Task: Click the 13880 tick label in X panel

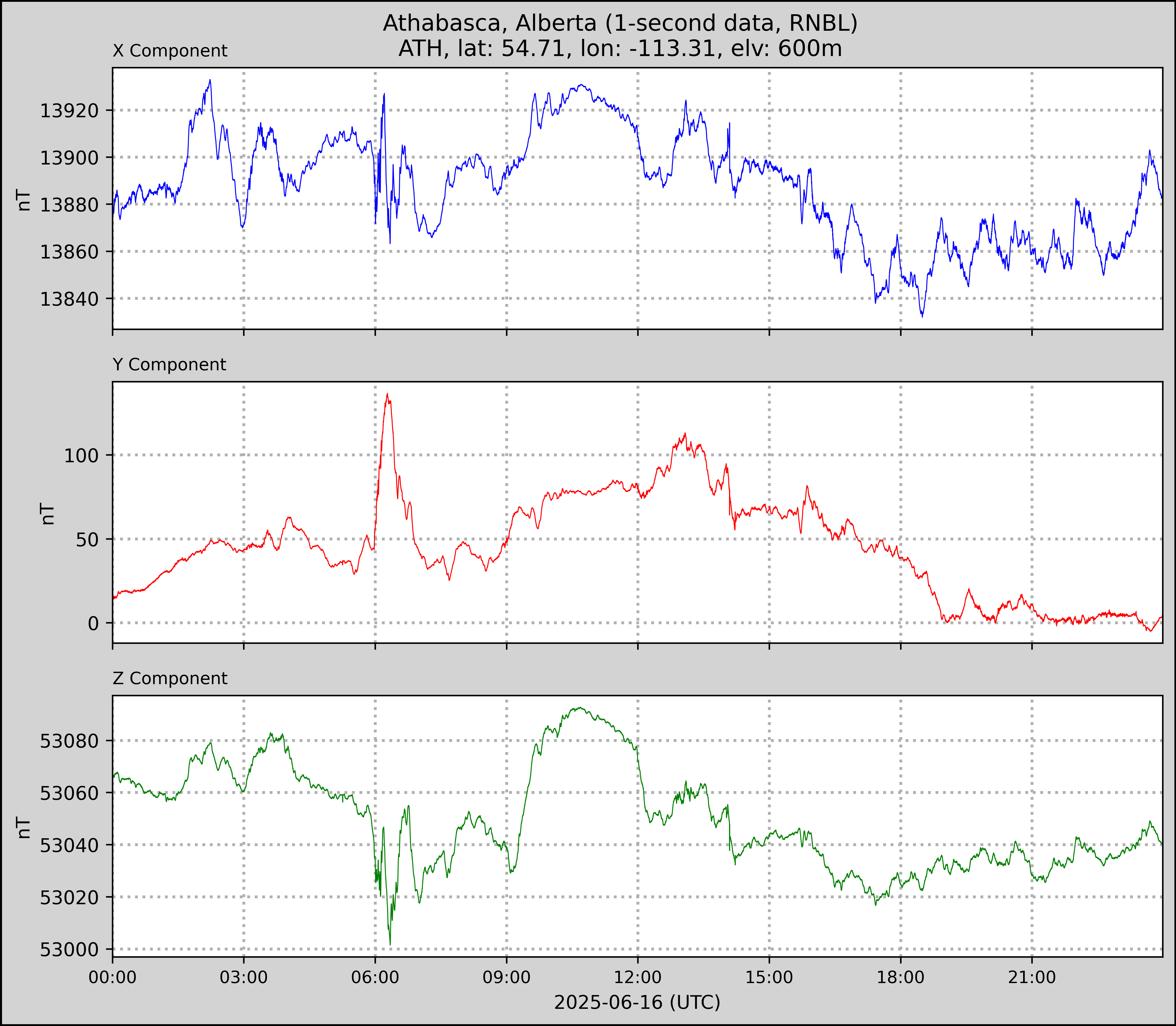Action: [69, 204]
